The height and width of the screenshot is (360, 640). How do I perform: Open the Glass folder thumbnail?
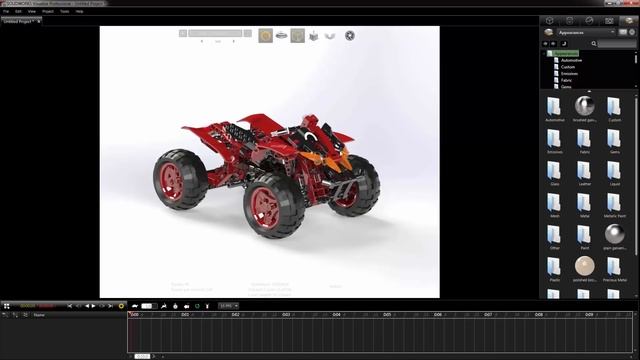(x=554, y=171)
